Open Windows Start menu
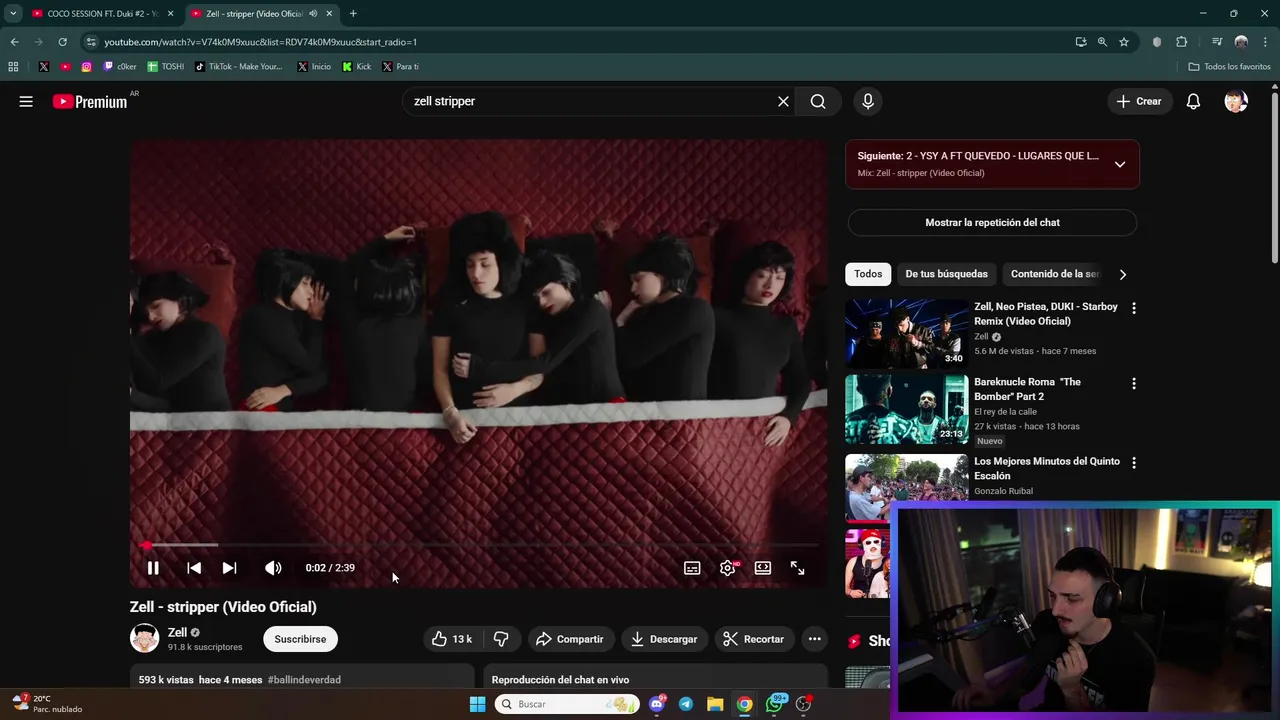1280x720 pixels. (477, 704)
